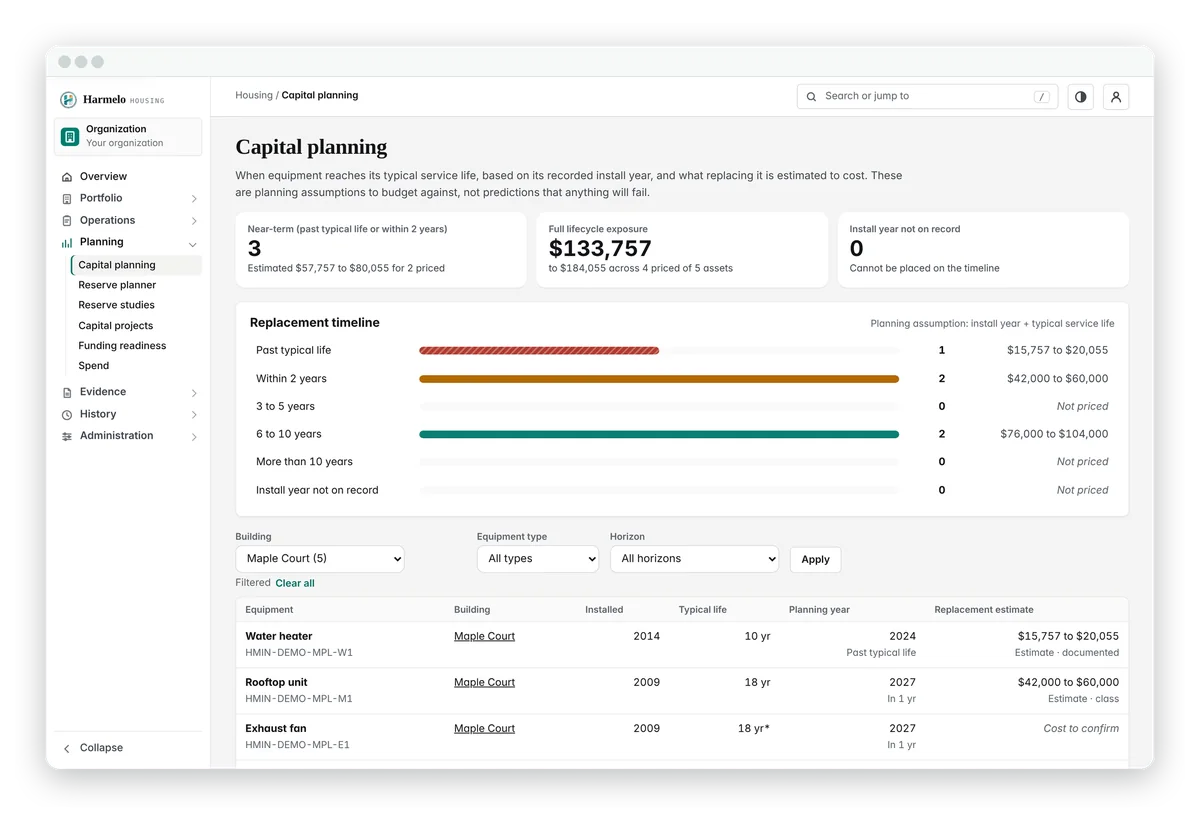Open Maple Court link in Water heater row
This screenshot has width=1200, height=815.
click(484, 636)
